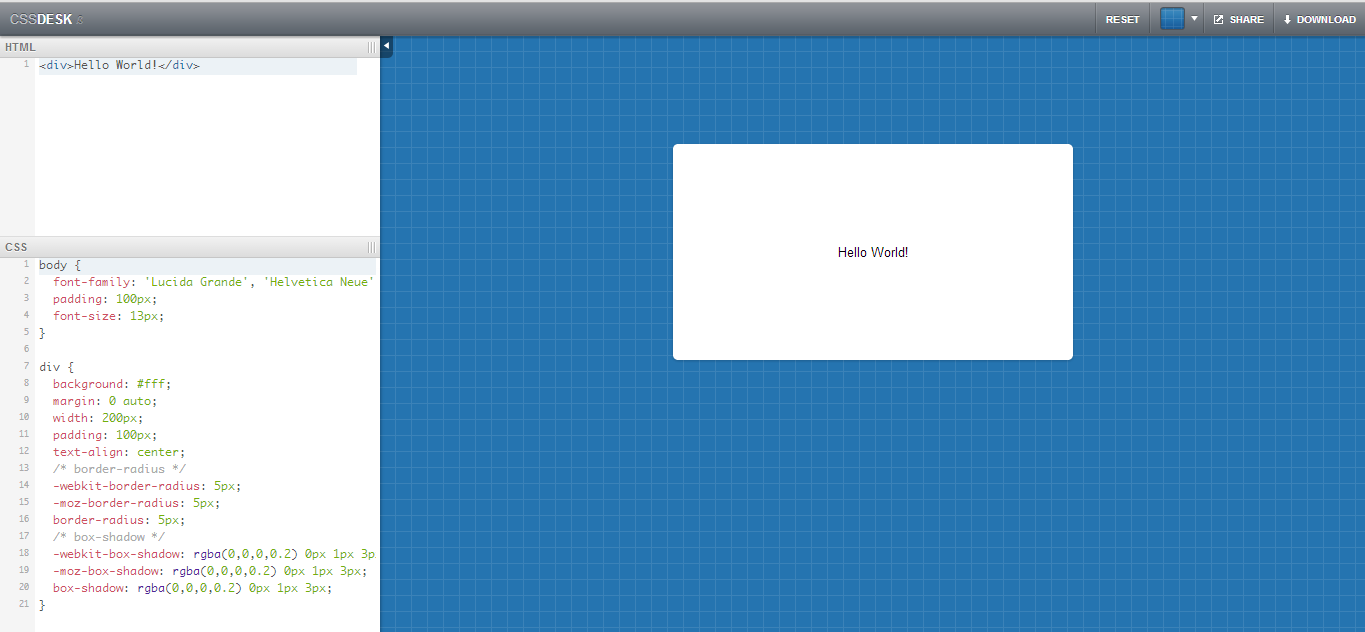Image resolution: width=1365 pixels, height=632 pixels.
Task: Collapse the code editor sidebar with the arrow
Action: click(x=387, y=46)
